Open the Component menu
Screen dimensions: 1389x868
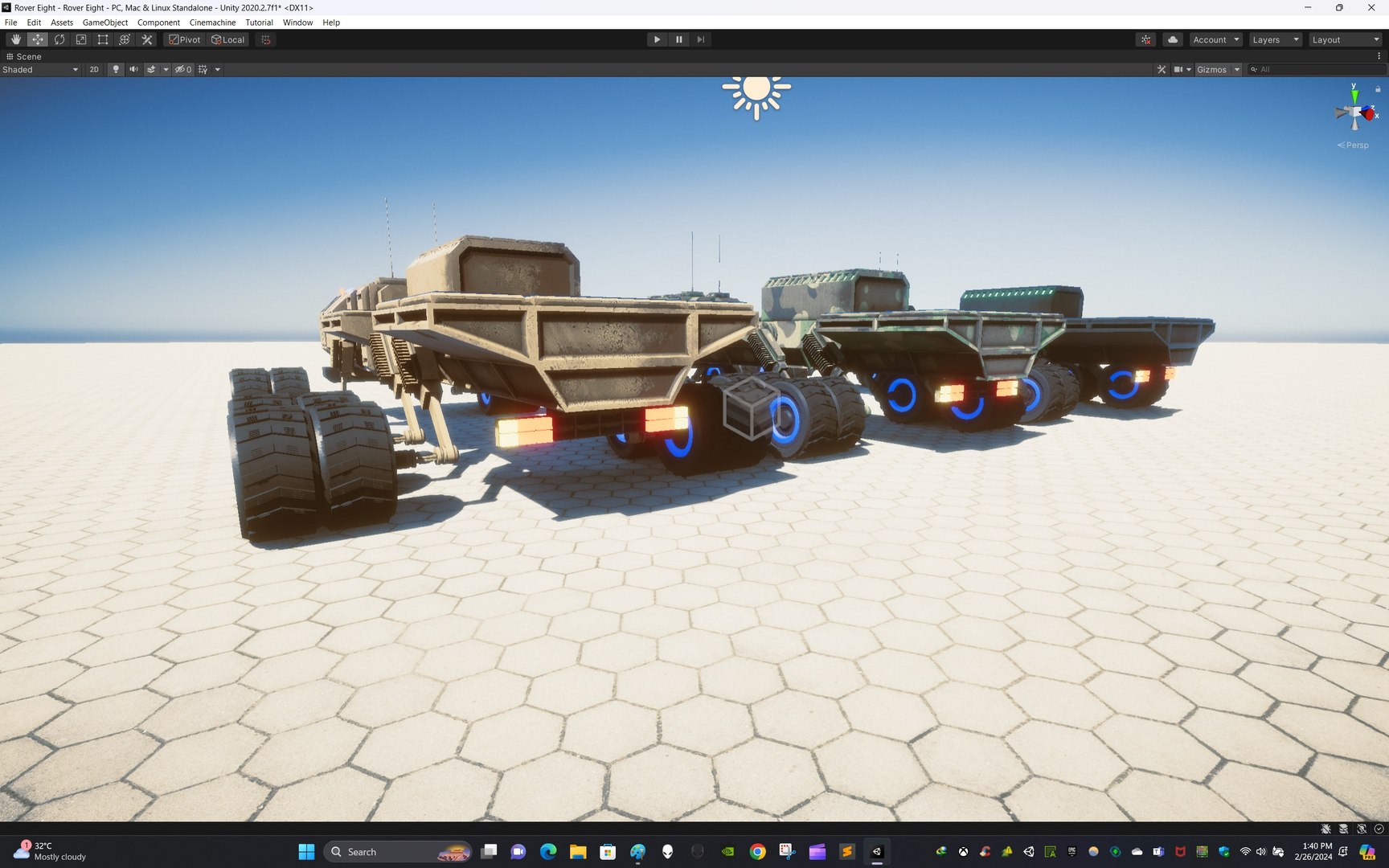158,23
